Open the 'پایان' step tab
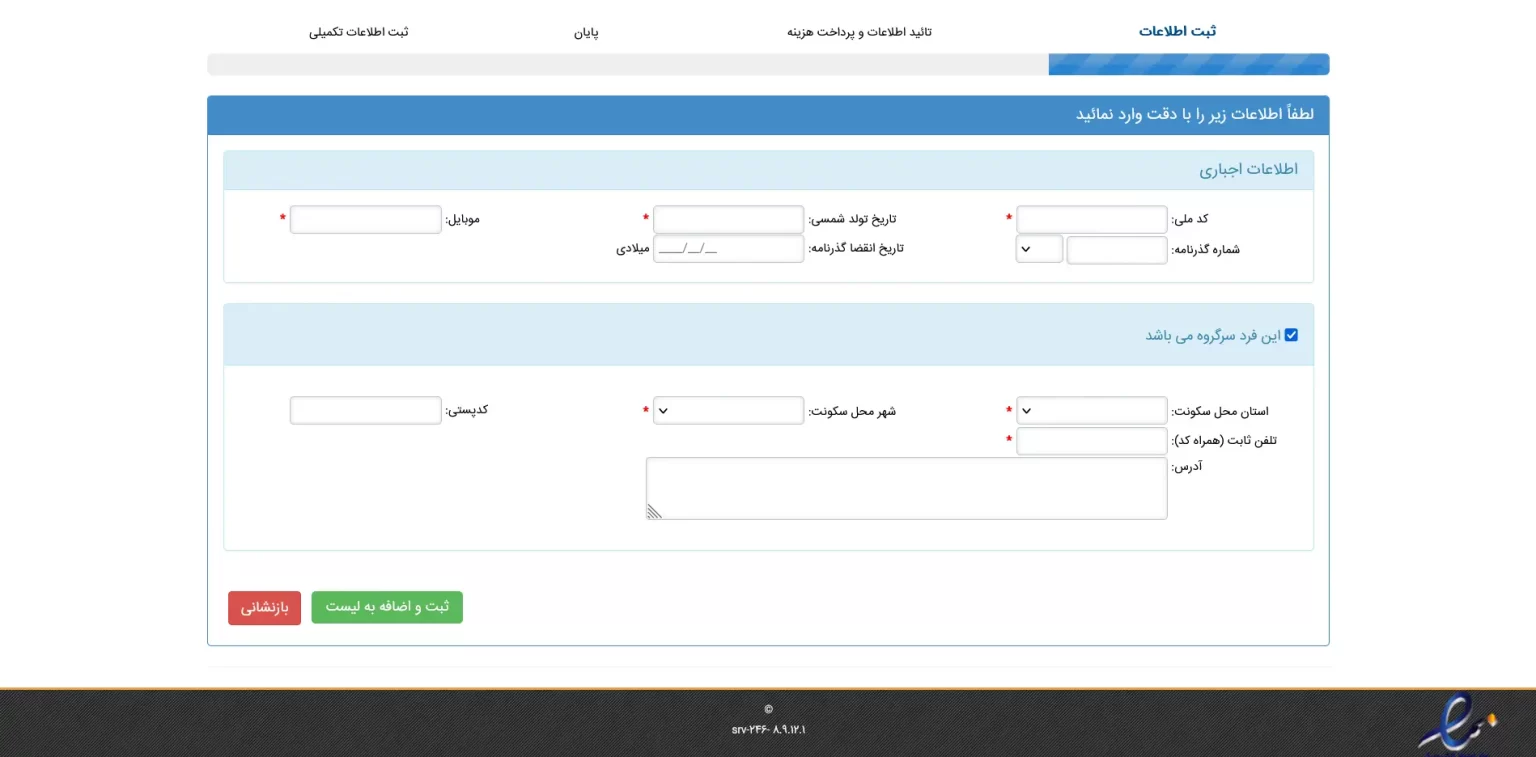The height and width of the screenshot is (757, 1536). pos(586,32)
